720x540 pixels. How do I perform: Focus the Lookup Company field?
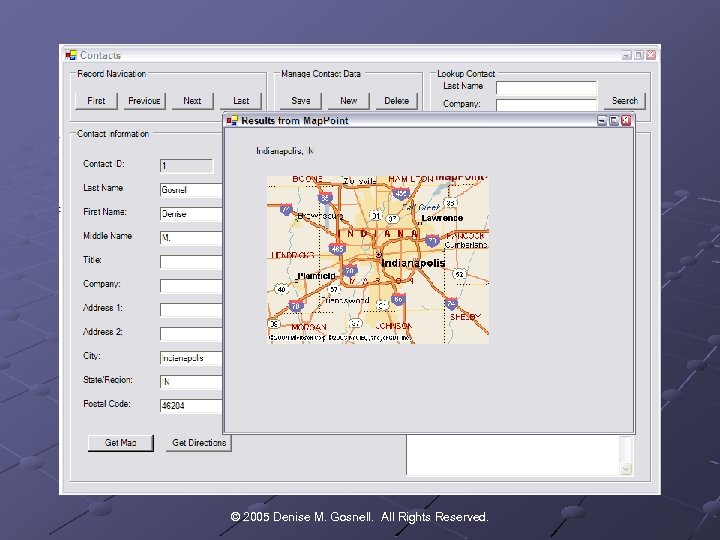point(546,105)
